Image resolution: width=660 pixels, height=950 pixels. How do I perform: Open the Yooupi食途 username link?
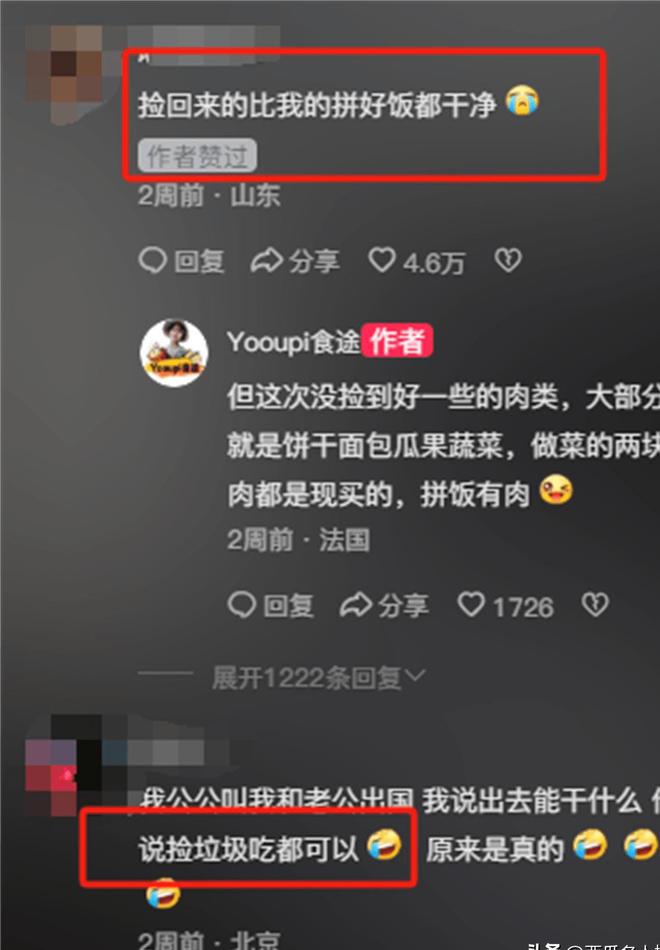[x=293, y=342]
